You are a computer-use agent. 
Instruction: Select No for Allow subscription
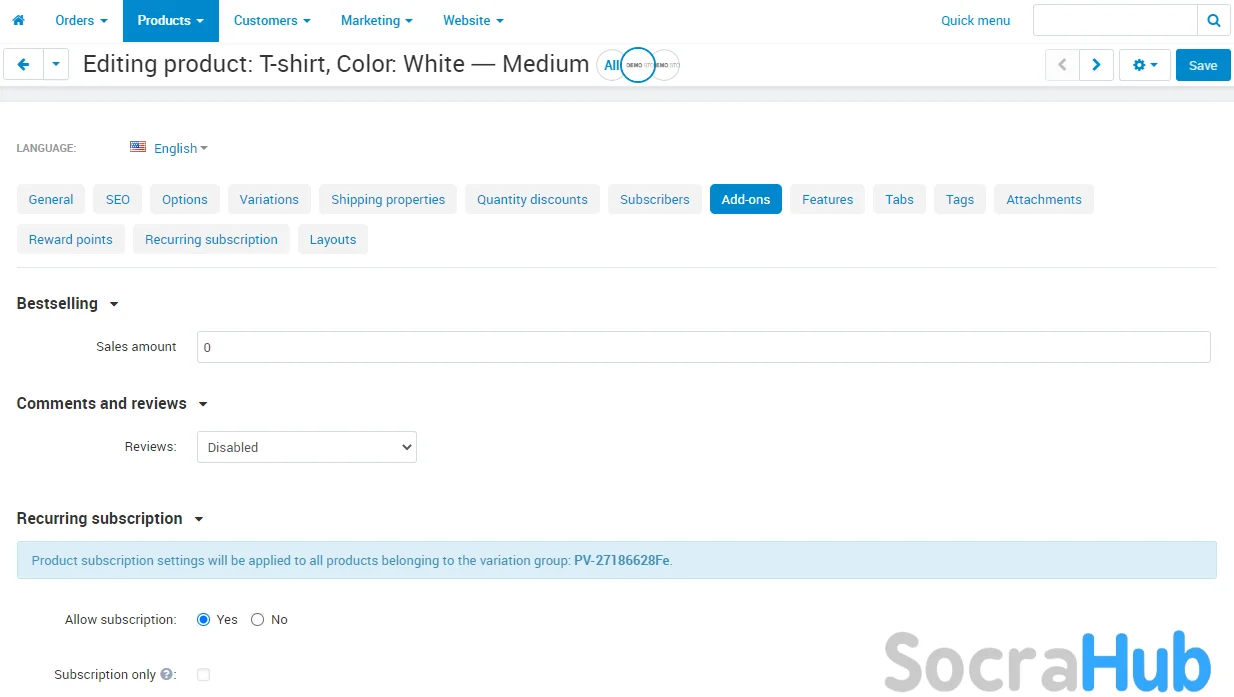click(258, 620)
